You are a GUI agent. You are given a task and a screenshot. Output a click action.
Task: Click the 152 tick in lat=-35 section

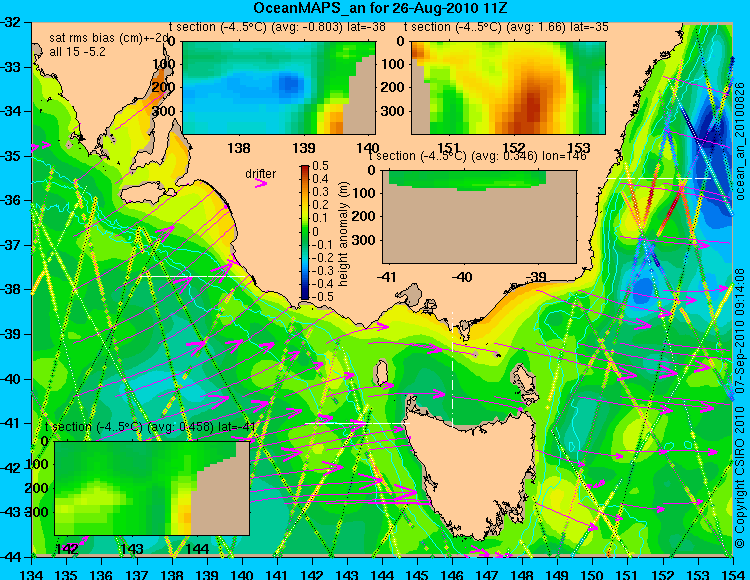[x=514, y=147]
